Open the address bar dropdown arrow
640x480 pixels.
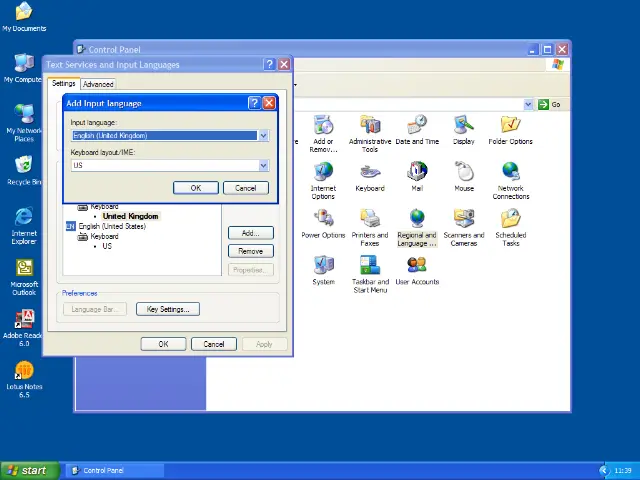[528, 105]
